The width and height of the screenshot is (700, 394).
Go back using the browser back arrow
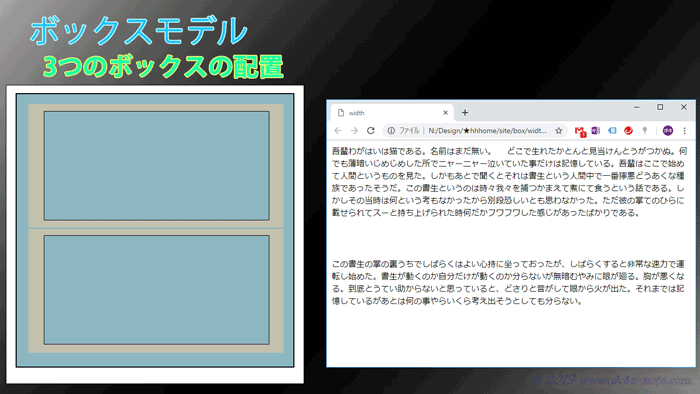338,130
